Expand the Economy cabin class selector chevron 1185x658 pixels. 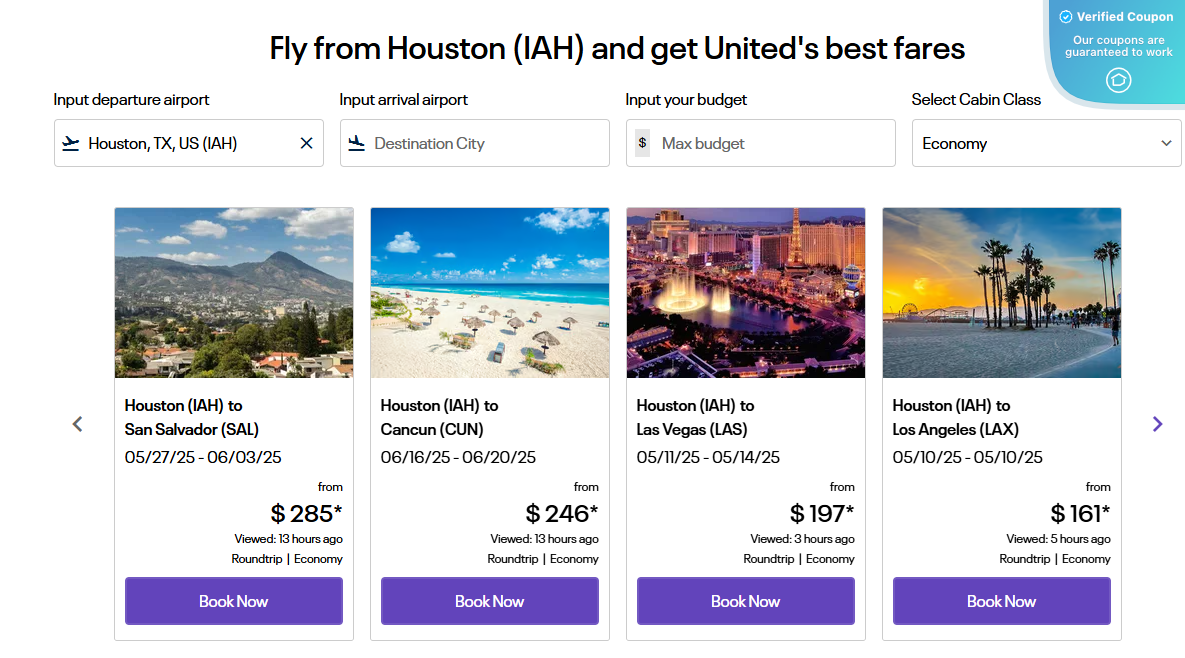pyautogui.click(x=1166, y=143)
